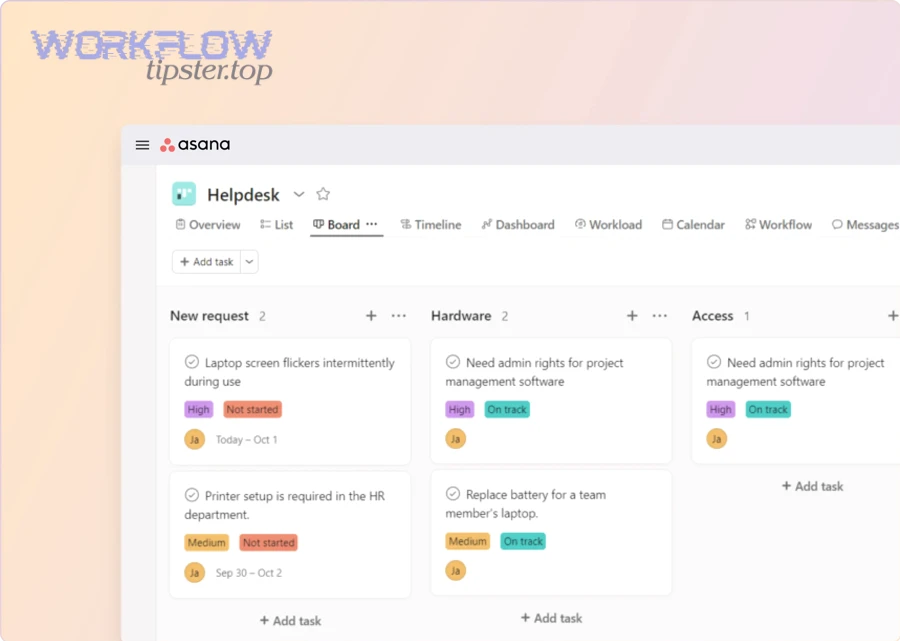Click On track tag on Access admin rights card
This screenshot has height=641, width=900.
768,409
